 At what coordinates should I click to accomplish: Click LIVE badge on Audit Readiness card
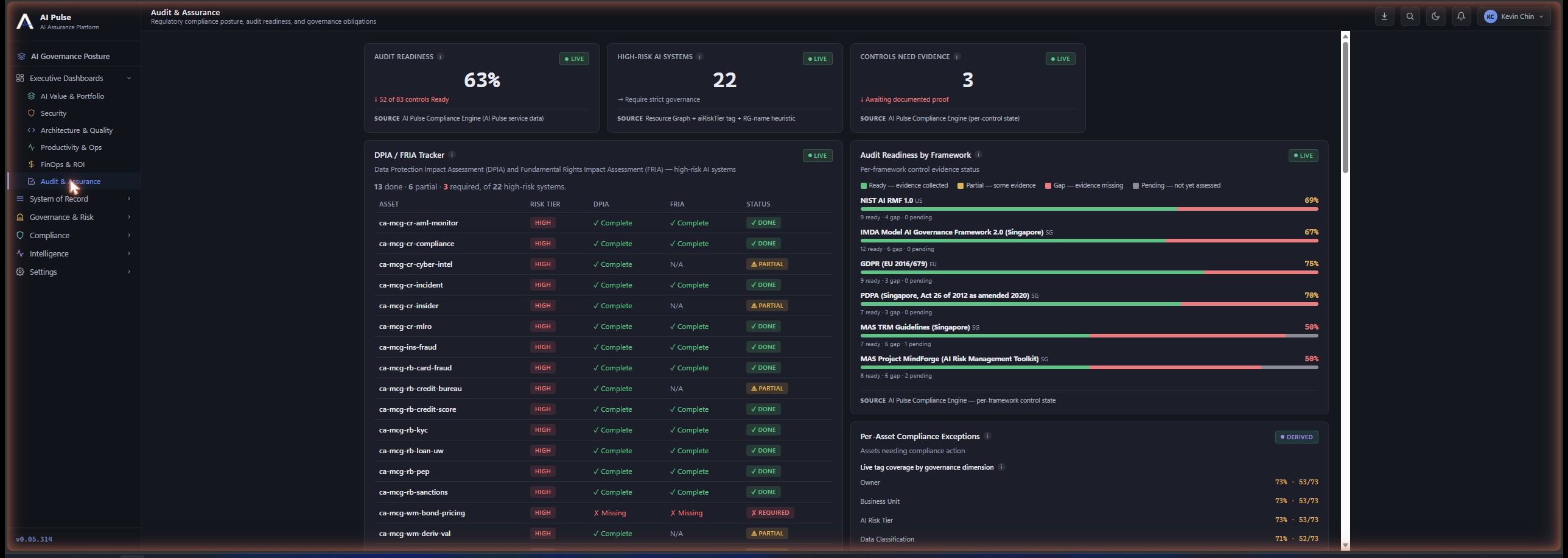coord(574,59)
